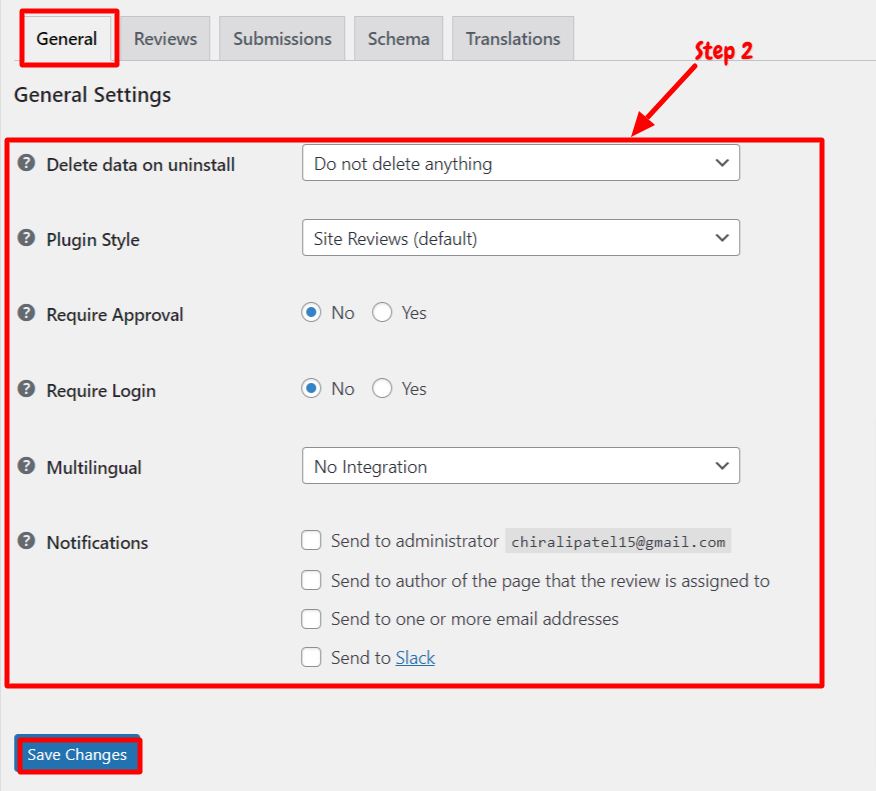Click help icon beside Require Approval
Screen dimensions: 876x791
[26, 313]
